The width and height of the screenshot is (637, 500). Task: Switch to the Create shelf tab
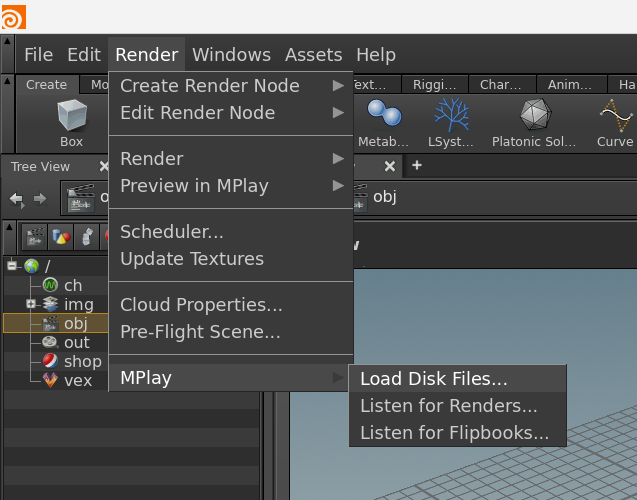pyautogui.click(x=46, y=84)
